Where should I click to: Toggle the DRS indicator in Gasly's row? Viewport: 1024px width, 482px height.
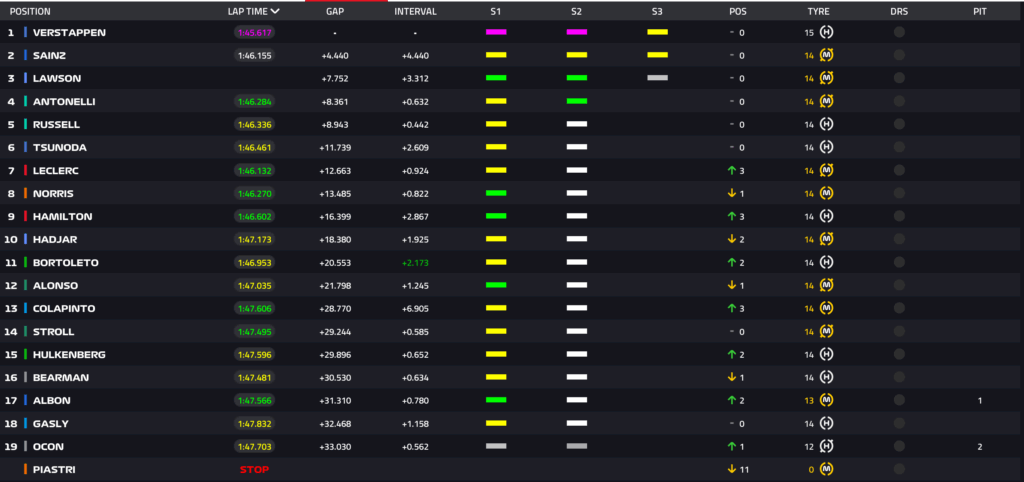898,423
